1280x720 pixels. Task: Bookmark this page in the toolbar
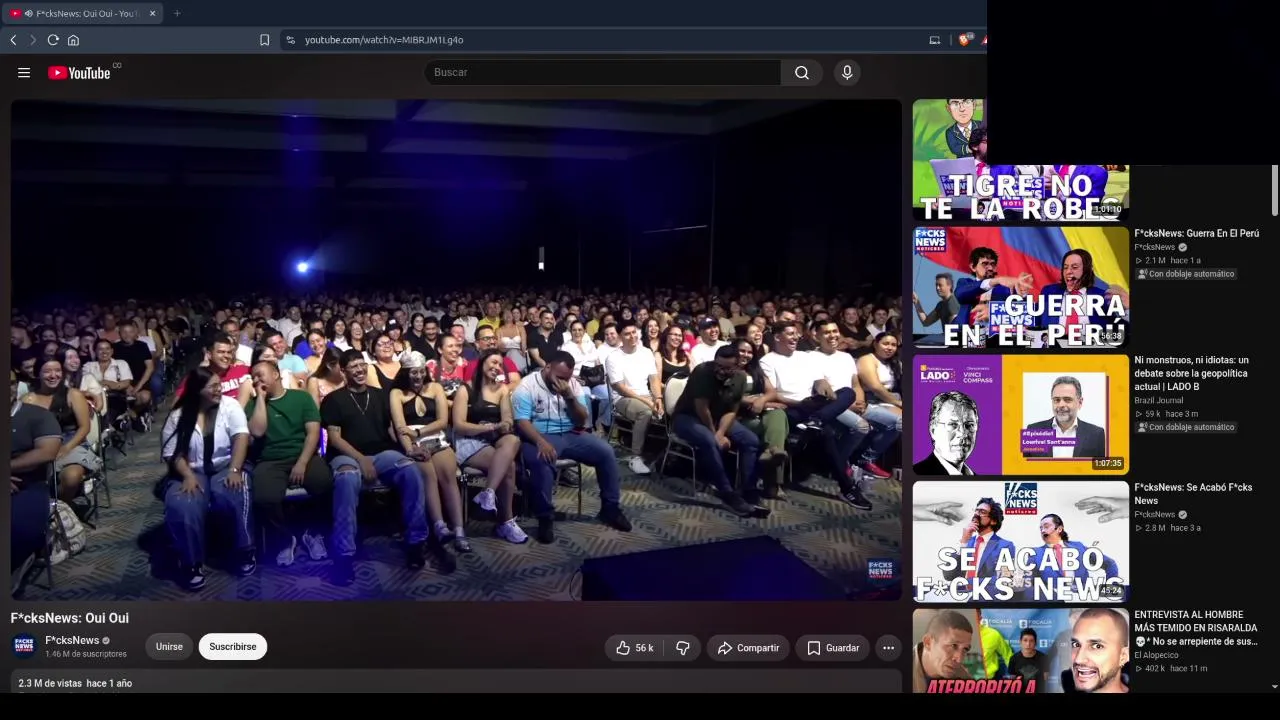tap(264, 40)
